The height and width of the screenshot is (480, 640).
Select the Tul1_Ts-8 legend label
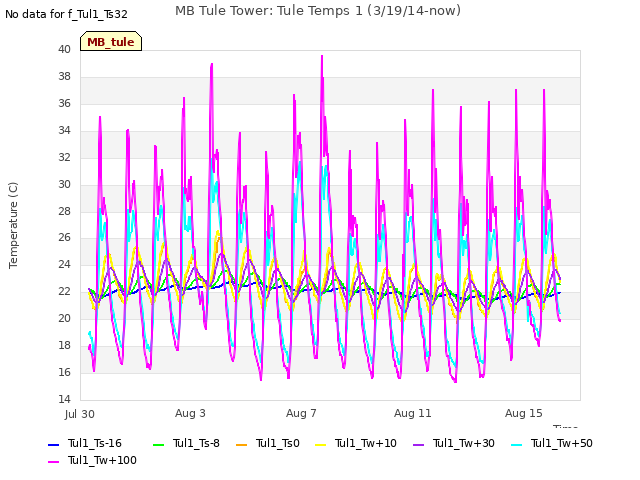point(196,443)
